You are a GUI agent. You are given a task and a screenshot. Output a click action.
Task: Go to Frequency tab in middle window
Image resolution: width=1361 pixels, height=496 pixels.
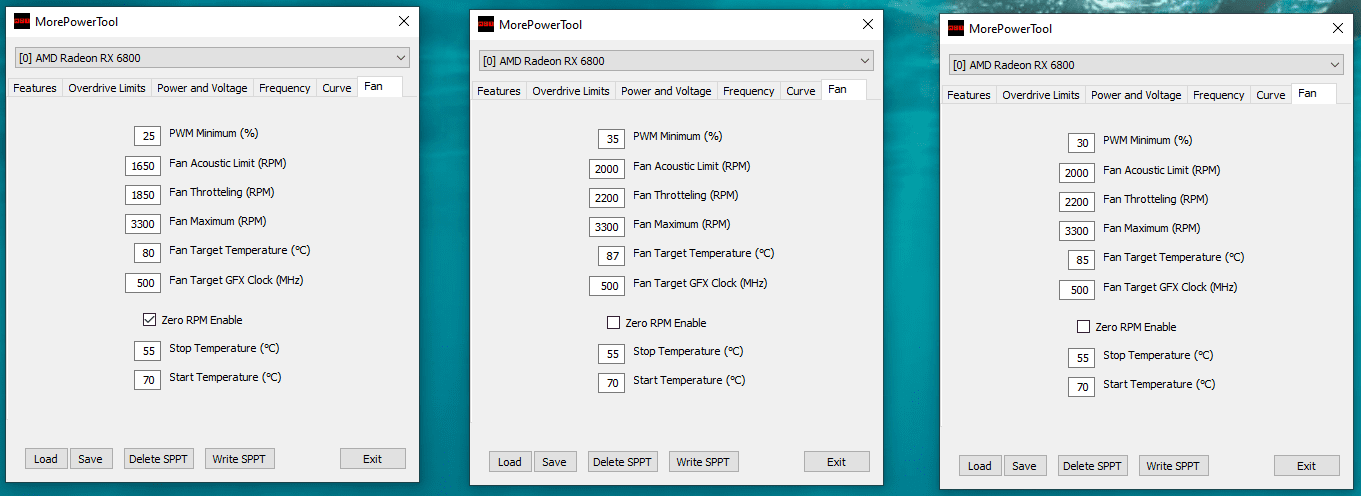(x=749, y=91)
